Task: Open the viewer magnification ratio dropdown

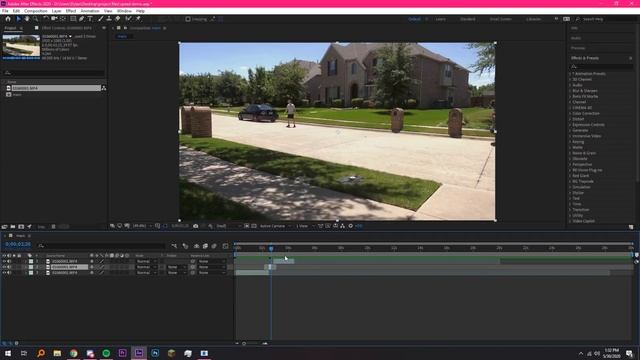Action: (x=142, y=226)
